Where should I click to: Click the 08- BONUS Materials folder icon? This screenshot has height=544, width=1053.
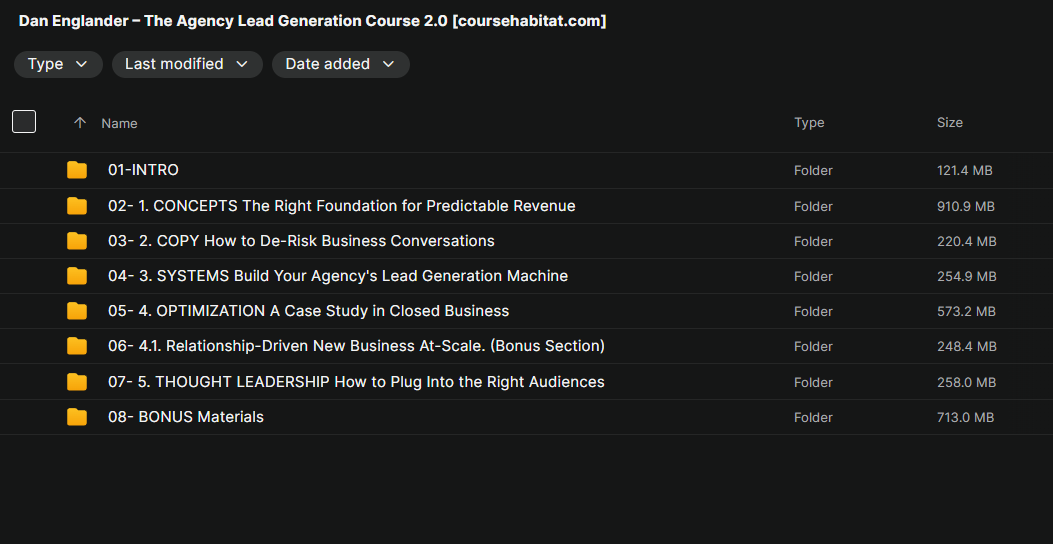tap(77, 417)
